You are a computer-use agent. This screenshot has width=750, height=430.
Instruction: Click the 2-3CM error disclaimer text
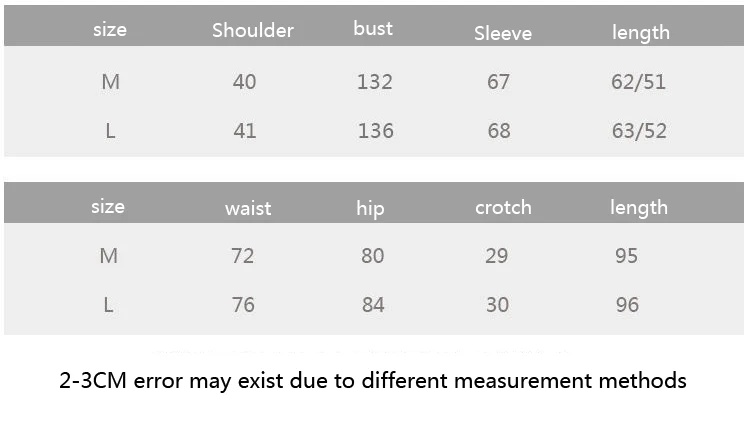(x=373, y=381)
